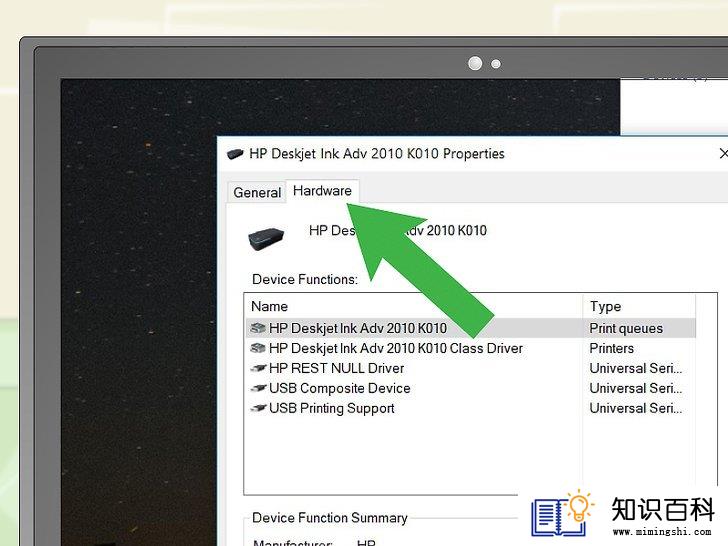Image resolution: width=728 pixels, height=546 pixels.
Task: Click the USB icon beside USB Printing Support
Action: pyautogui.click(x=258, y=409)
